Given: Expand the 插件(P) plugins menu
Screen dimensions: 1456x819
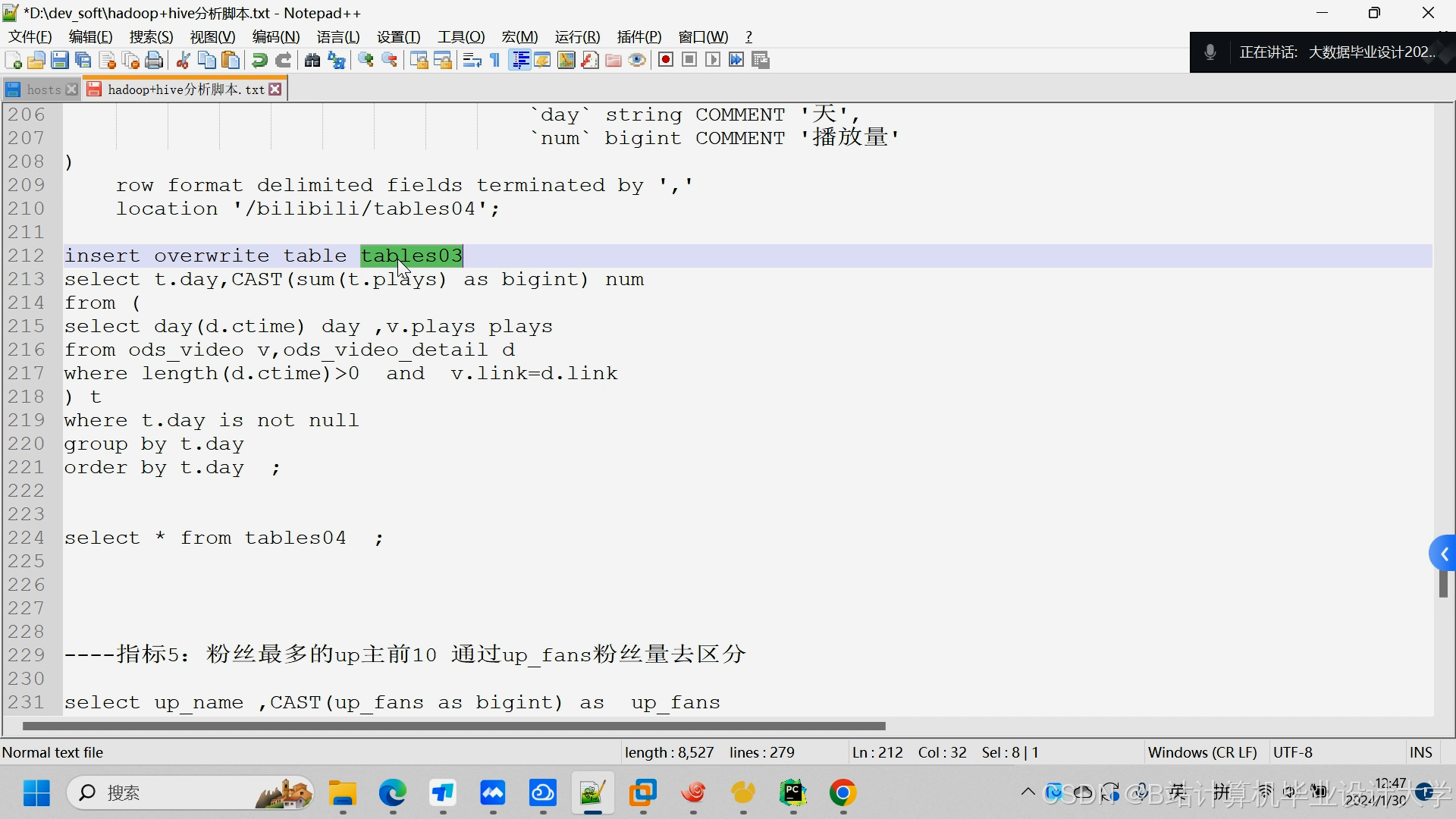Looking at the screenshot, I should [x=639, y=37].
